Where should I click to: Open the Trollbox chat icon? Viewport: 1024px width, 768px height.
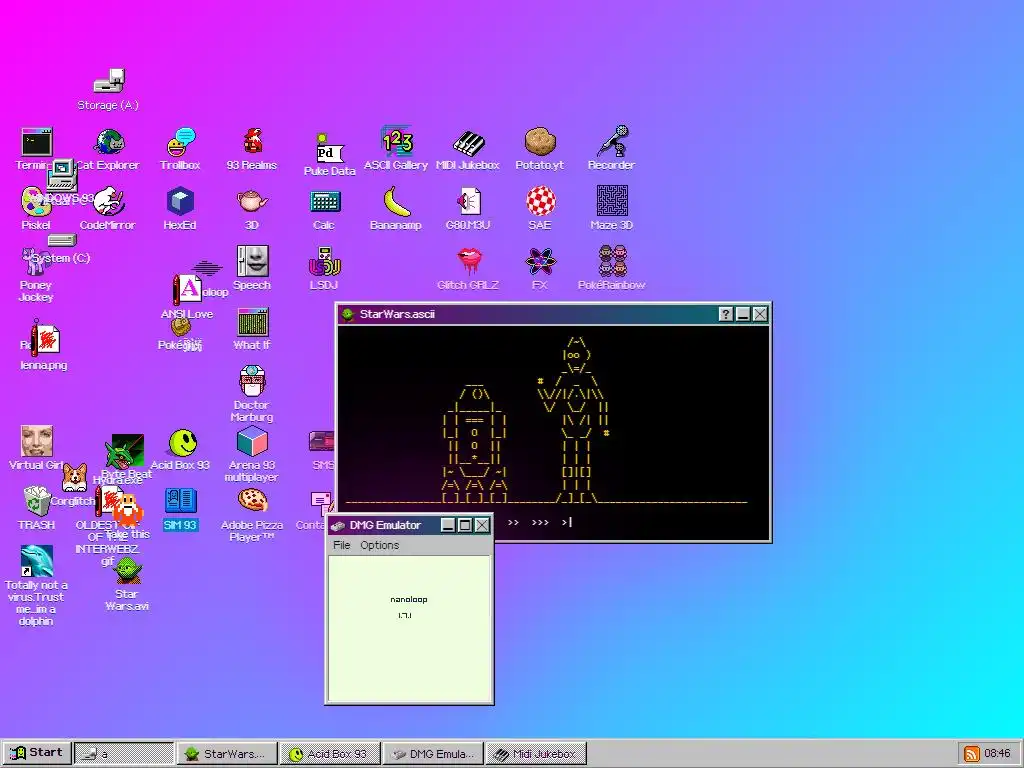[x=181, y=142]
